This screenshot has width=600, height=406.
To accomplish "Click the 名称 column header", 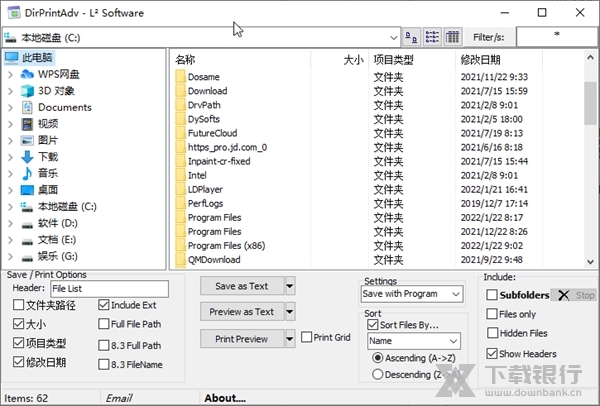I will point(186,60).
